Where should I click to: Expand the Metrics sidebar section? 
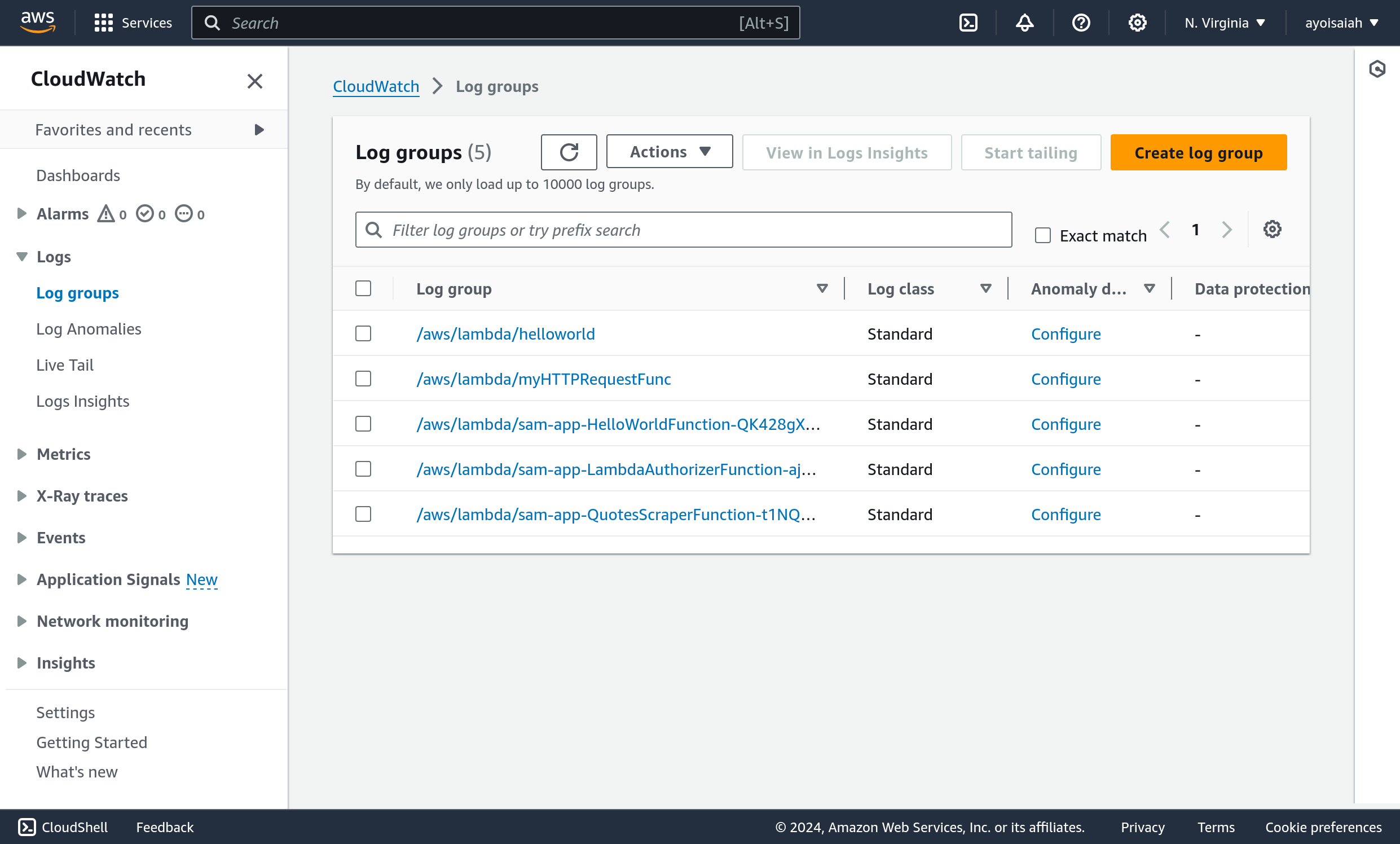[22, 454]
